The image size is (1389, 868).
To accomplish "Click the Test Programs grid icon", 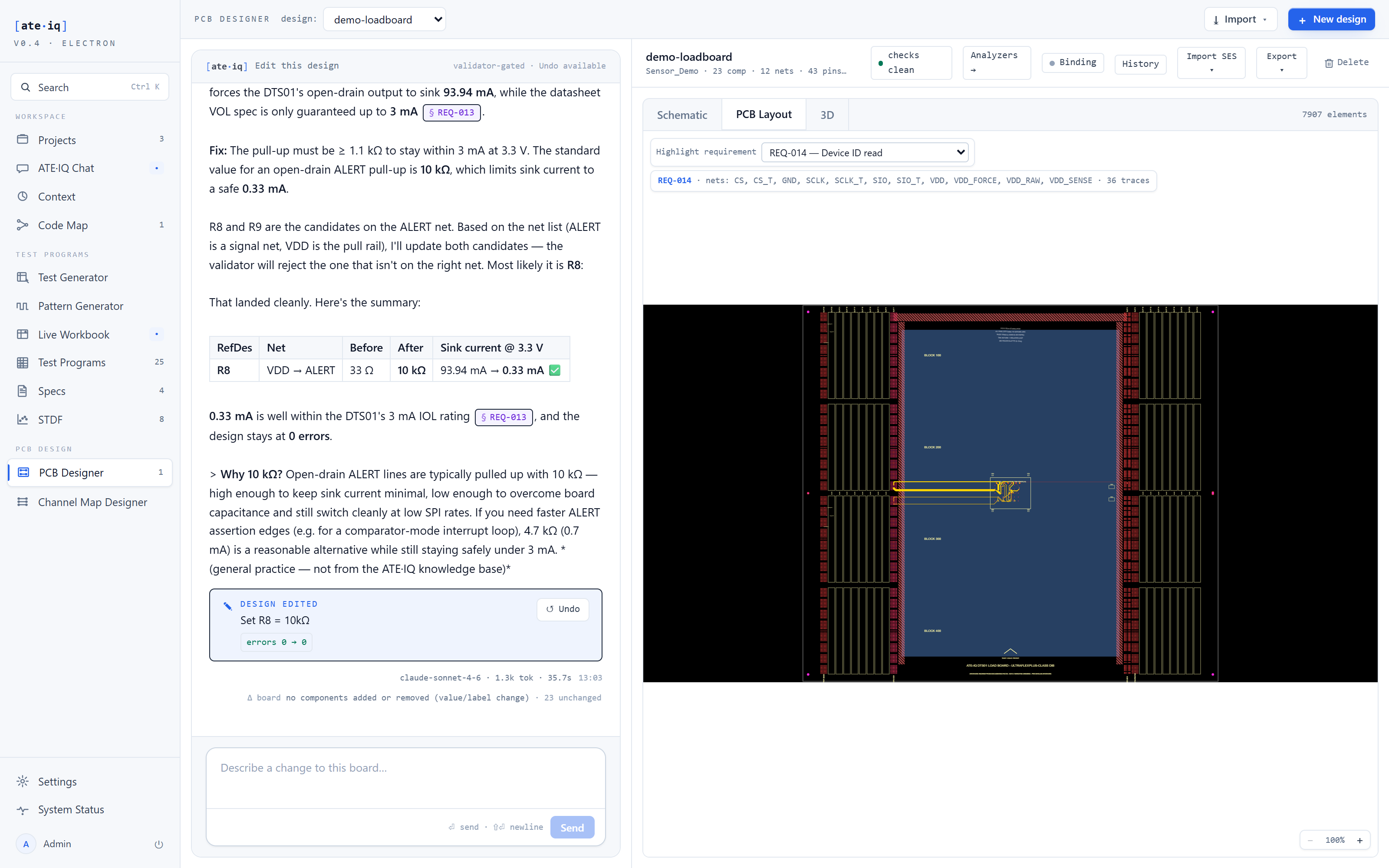I will point(23,362).
